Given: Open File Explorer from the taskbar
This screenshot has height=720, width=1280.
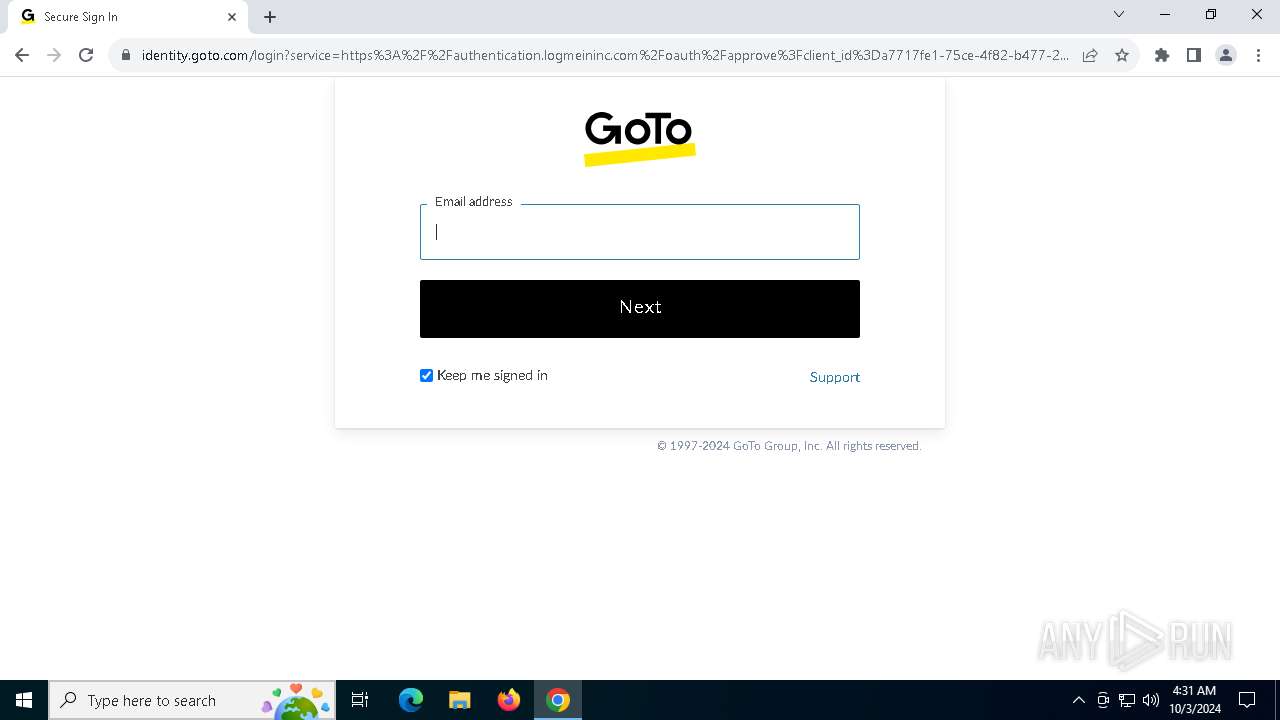Looking at the screenshot, I should [460, 700].
